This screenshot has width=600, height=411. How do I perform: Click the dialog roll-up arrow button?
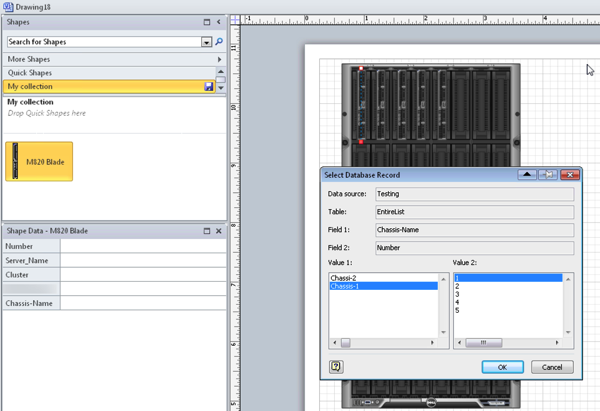[x=527, y=174]
